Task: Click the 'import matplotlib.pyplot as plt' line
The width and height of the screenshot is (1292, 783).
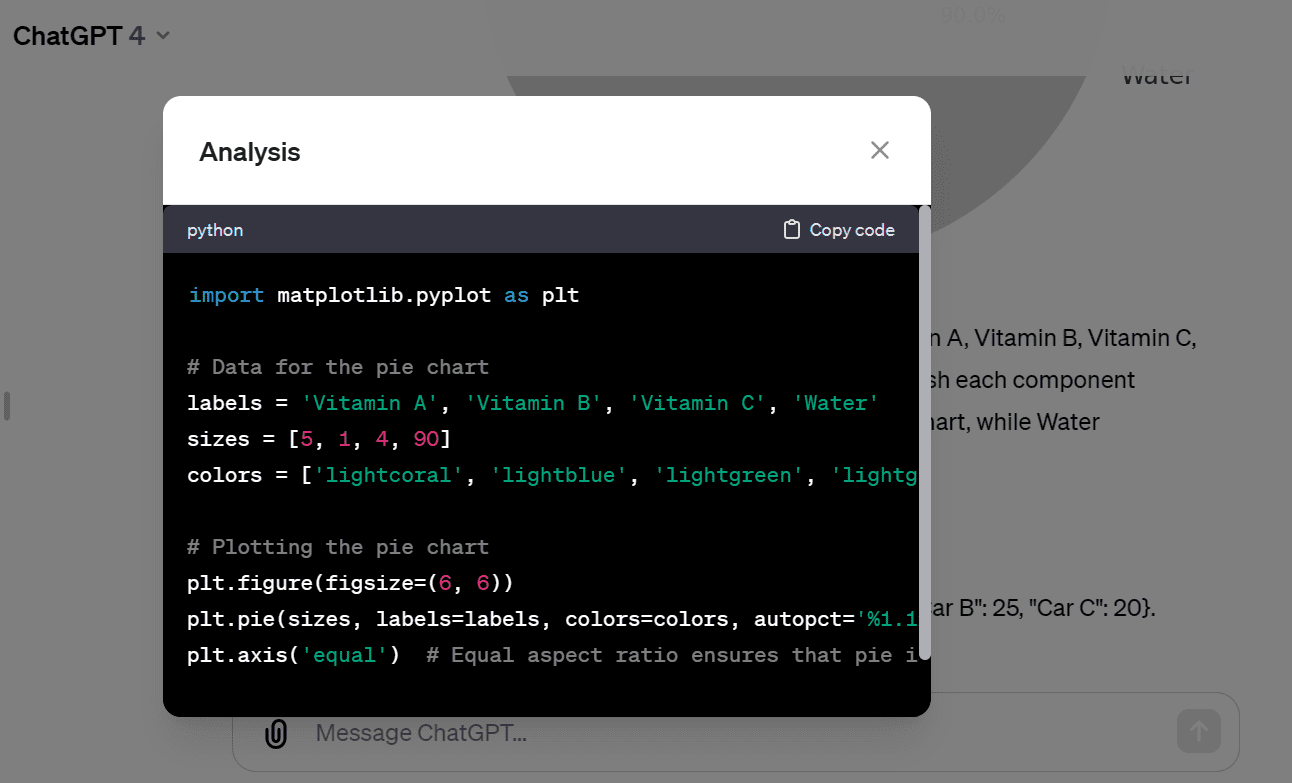Action: pos(384,295)
